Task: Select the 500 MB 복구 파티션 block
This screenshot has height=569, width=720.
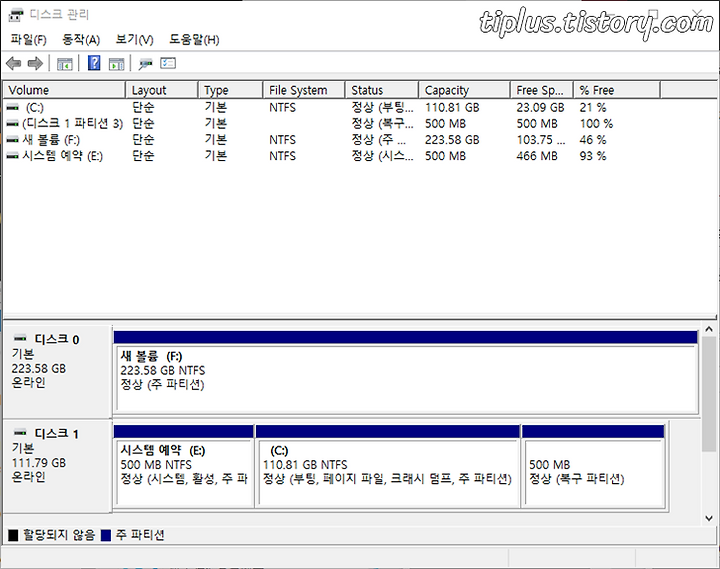Action: pos(593,466)
